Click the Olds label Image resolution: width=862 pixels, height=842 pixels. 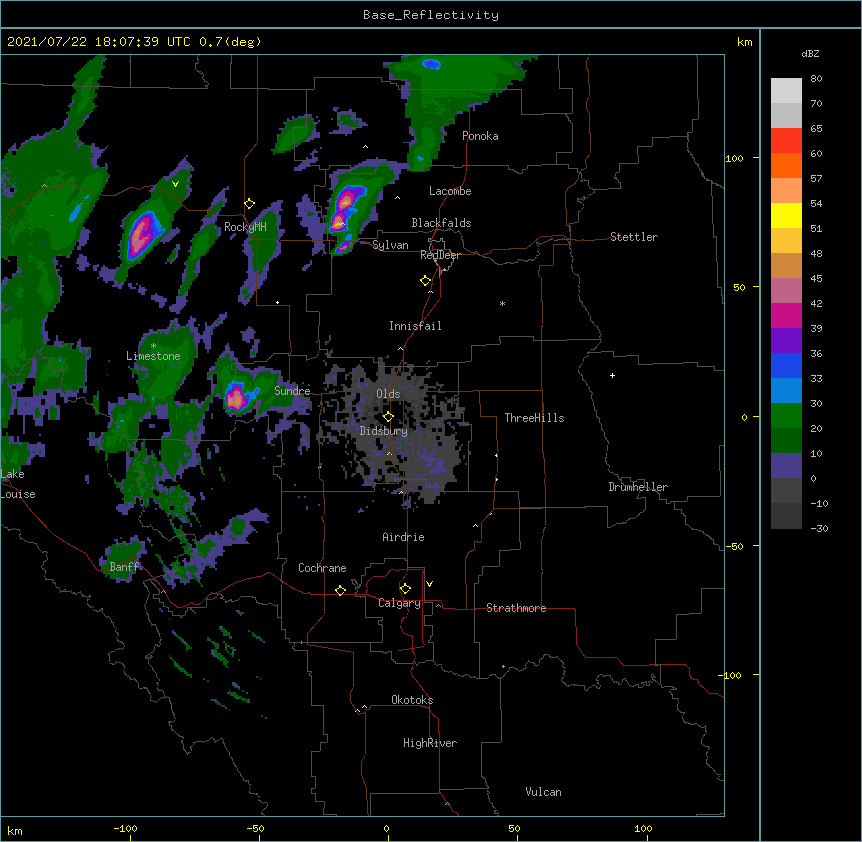coord(388,394)
